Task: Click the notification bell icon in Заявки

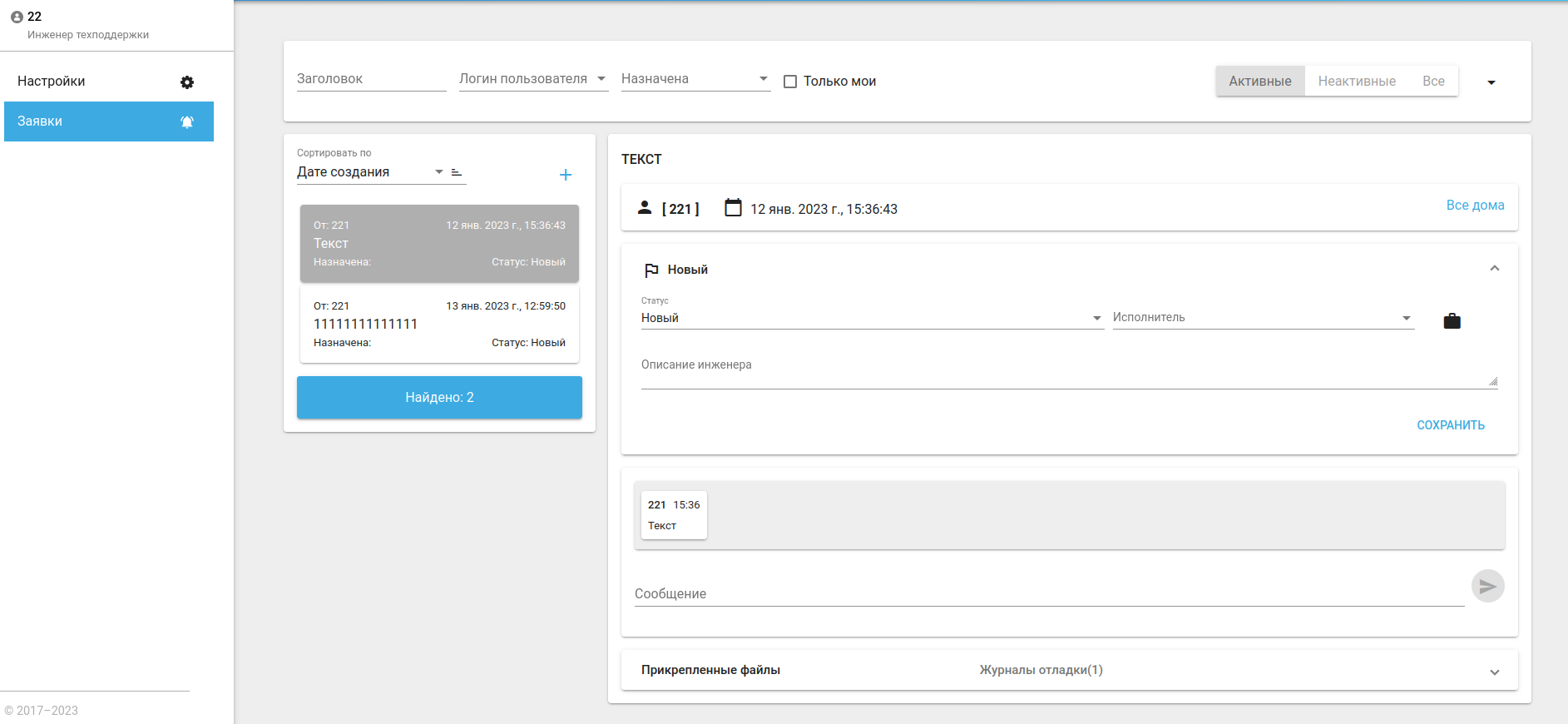Action: [187, 121]
